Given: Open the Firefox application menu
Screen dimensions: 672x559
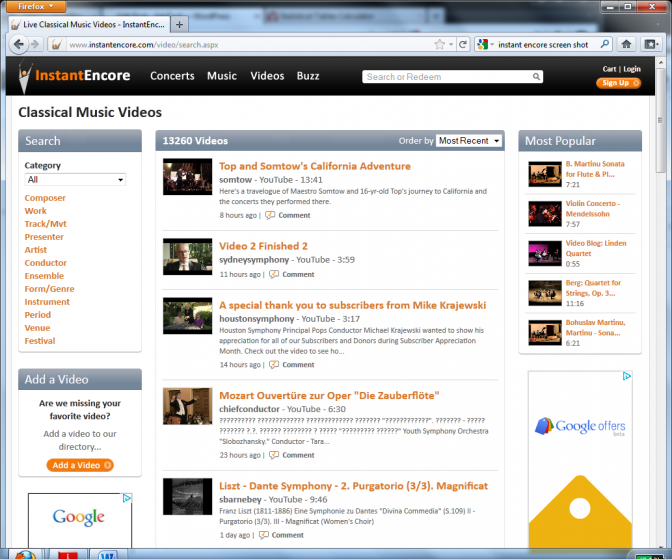Looking at the screenshot, I should pos(36,6).
